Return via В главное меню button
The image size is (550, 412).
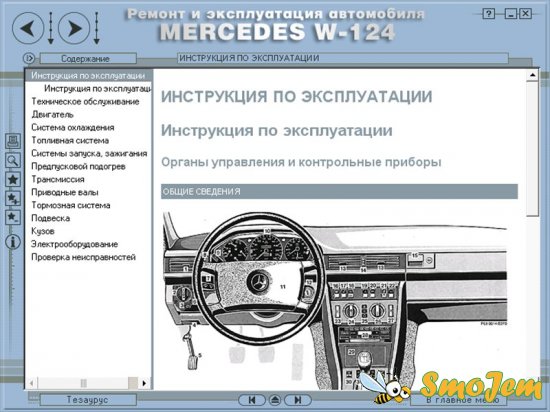(459, 400)
